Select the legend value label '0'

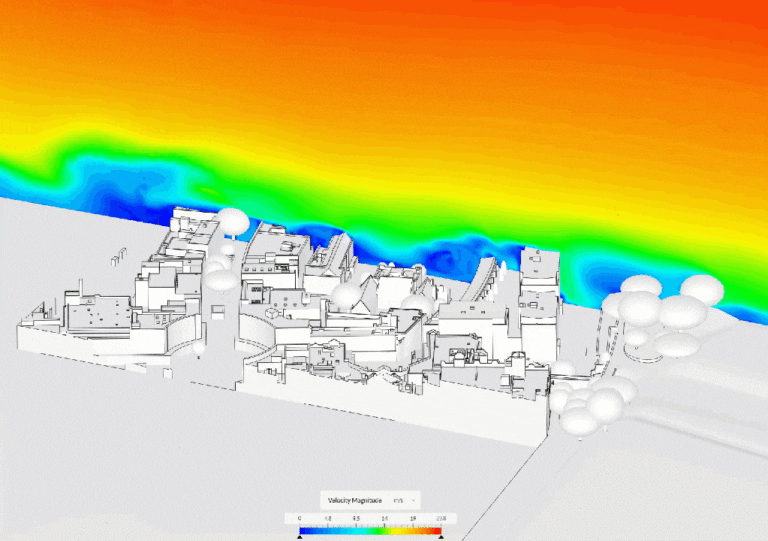click(x=300, y=518)
